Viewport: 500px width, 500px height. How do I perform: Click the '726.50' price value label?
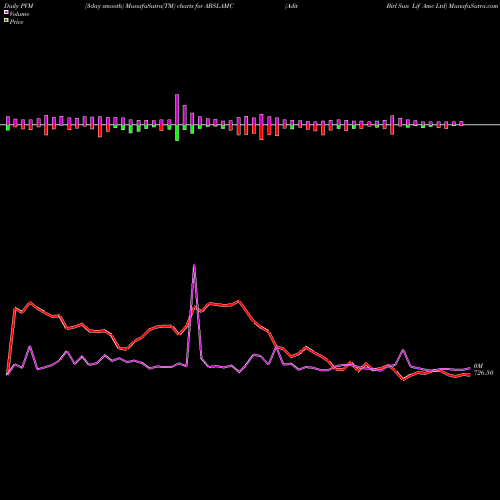(x=483, y=373)
